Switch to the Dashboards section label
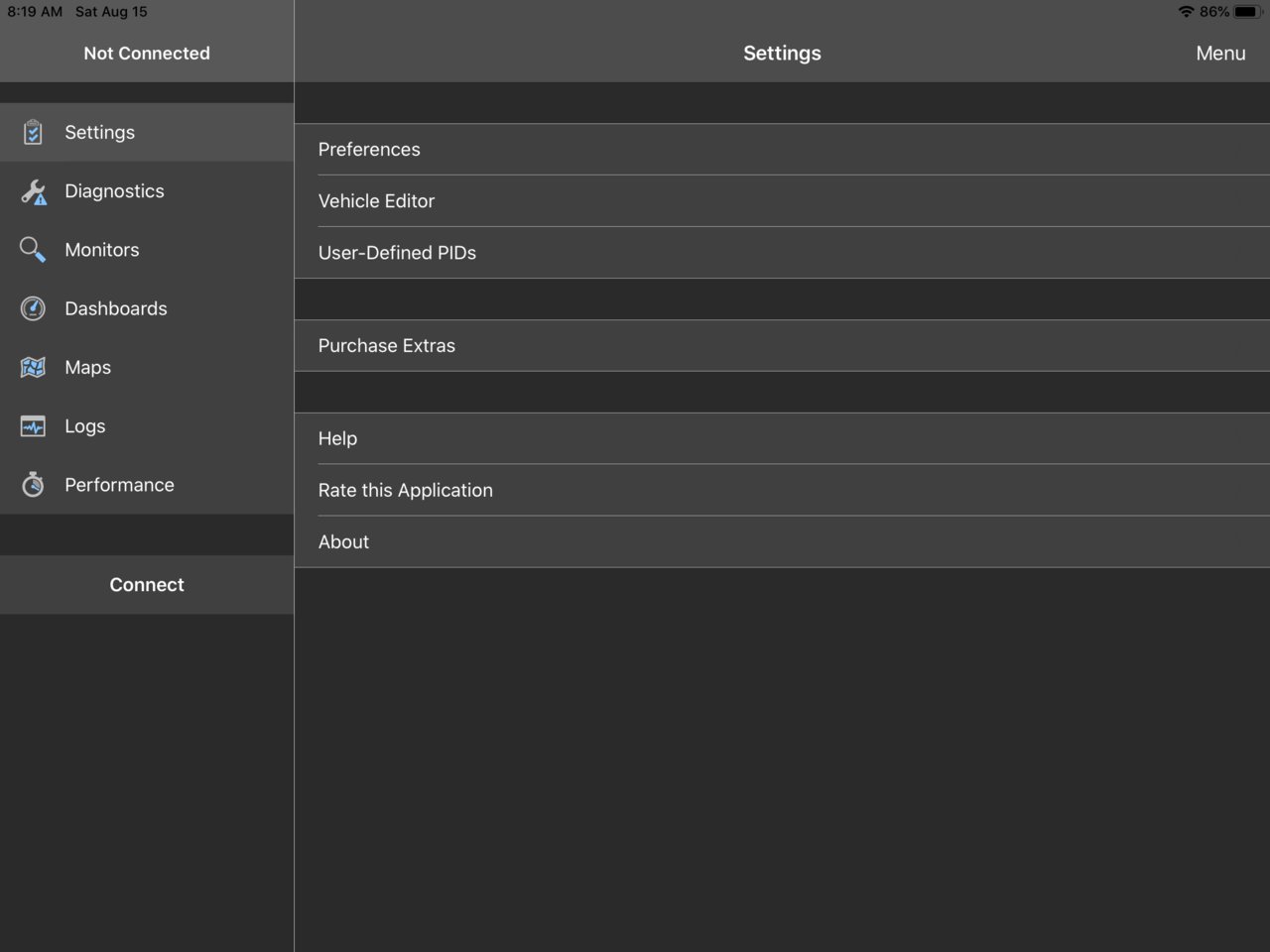1270x952 pixels. tap(116, 308)
